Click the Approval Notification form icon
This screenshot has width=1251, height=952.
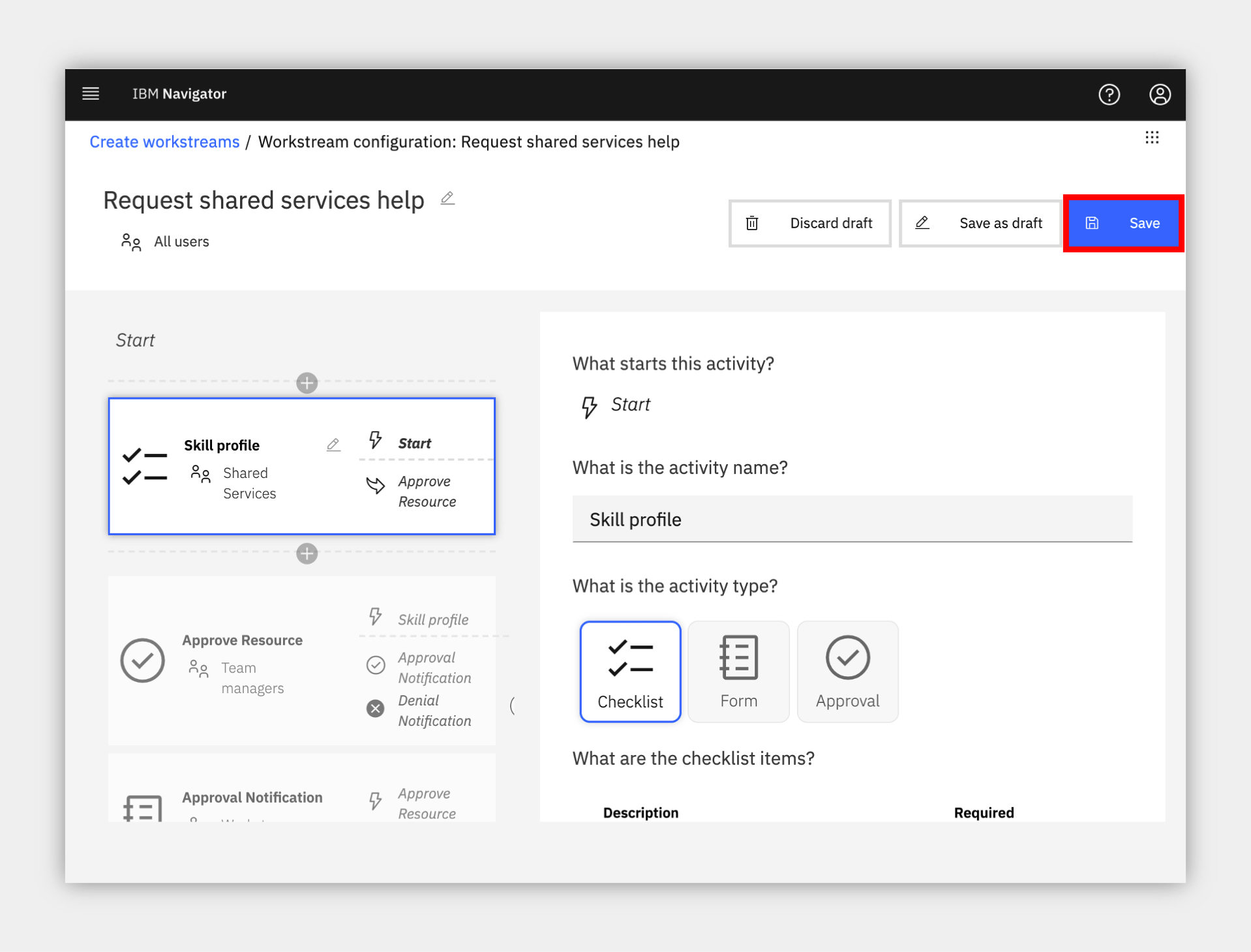click(142, 808)
